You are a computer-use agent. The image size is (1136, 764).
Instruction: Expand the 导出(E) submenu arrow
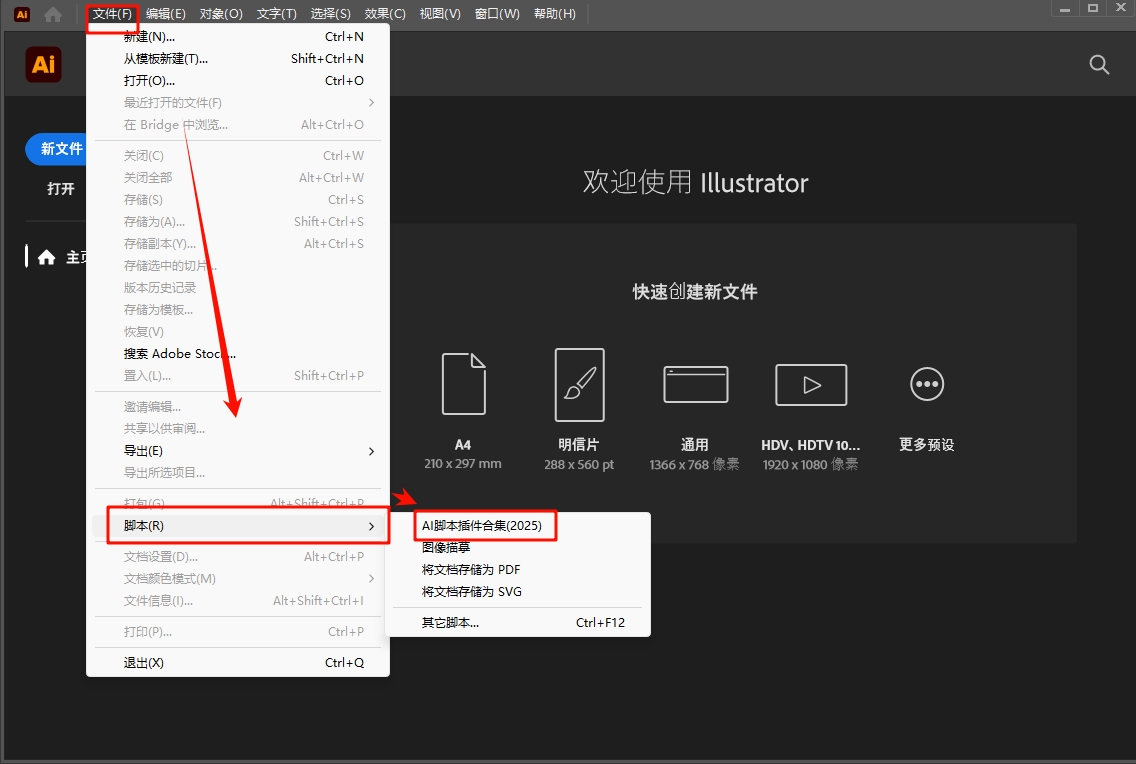click(x=371, y=451)
